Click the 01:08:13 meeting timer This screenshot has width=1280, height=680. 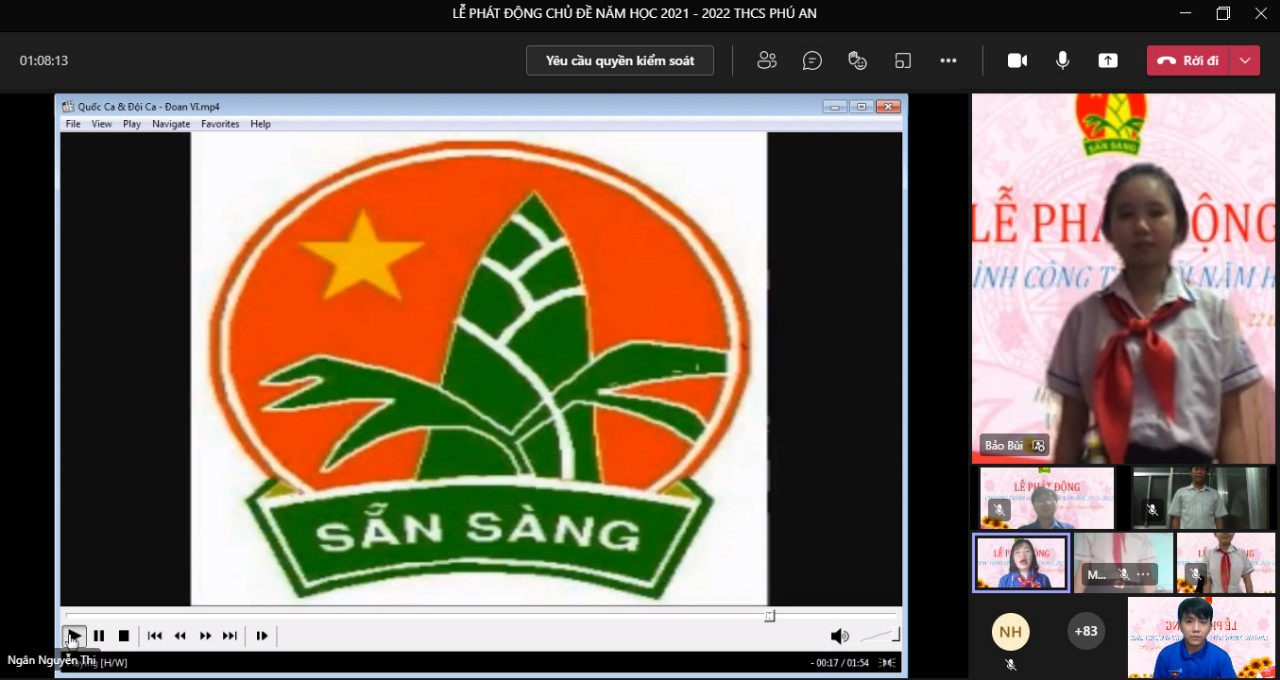point(44,60)
